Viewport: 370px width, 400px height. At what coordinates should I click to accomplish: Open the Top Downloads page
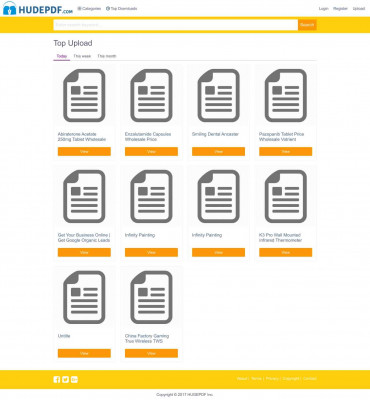click(121, 9)
